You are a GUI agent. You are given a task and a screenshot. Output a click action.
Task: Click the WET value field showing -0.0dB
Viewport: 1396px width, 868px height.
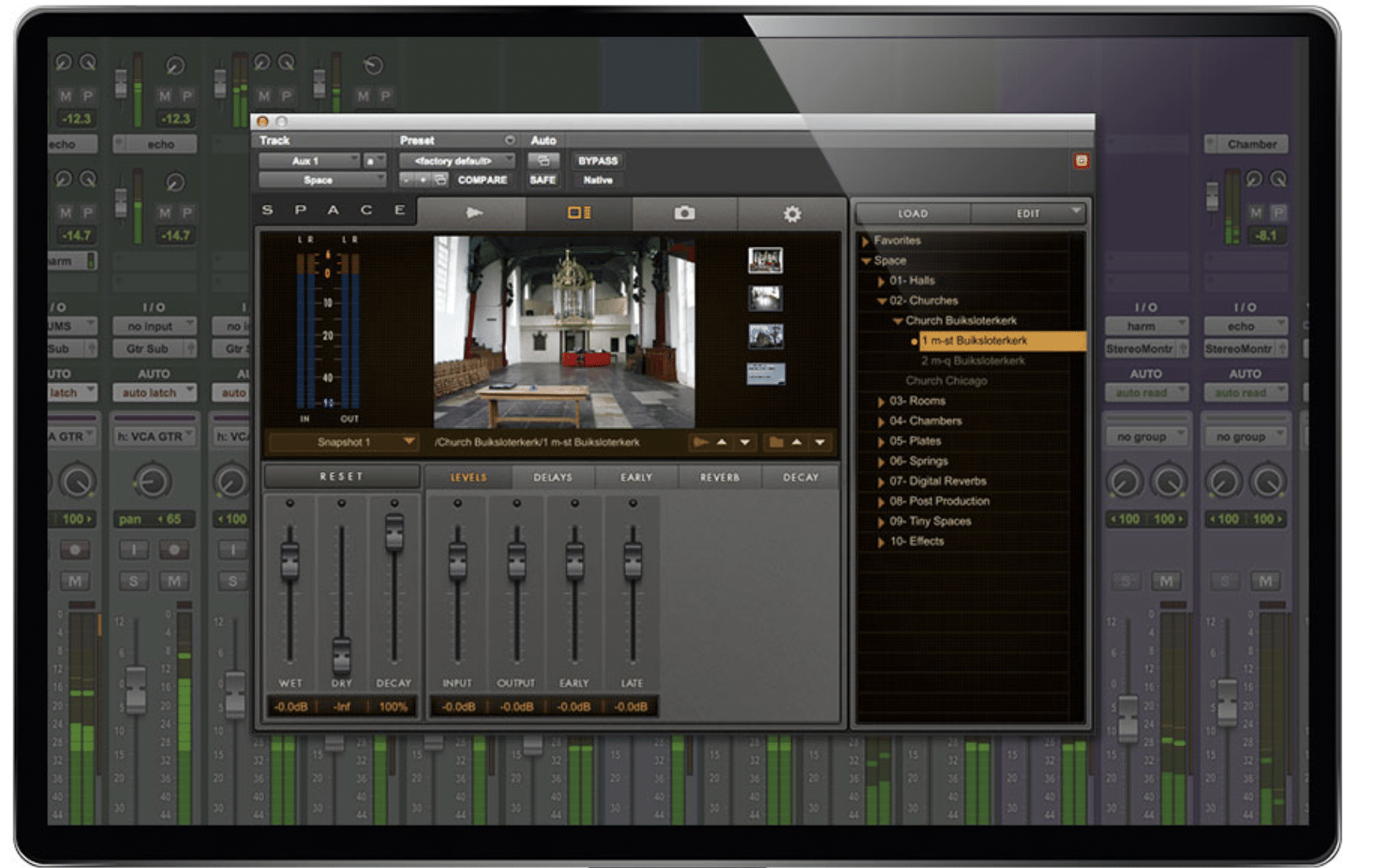click(291, 707)
